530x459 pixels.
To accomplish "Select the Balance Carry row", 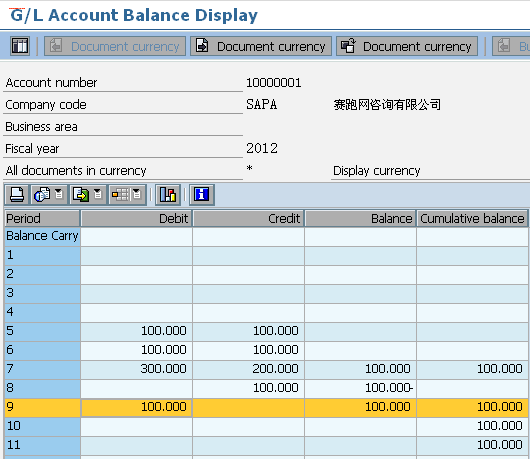I will (x=266, y=236).
